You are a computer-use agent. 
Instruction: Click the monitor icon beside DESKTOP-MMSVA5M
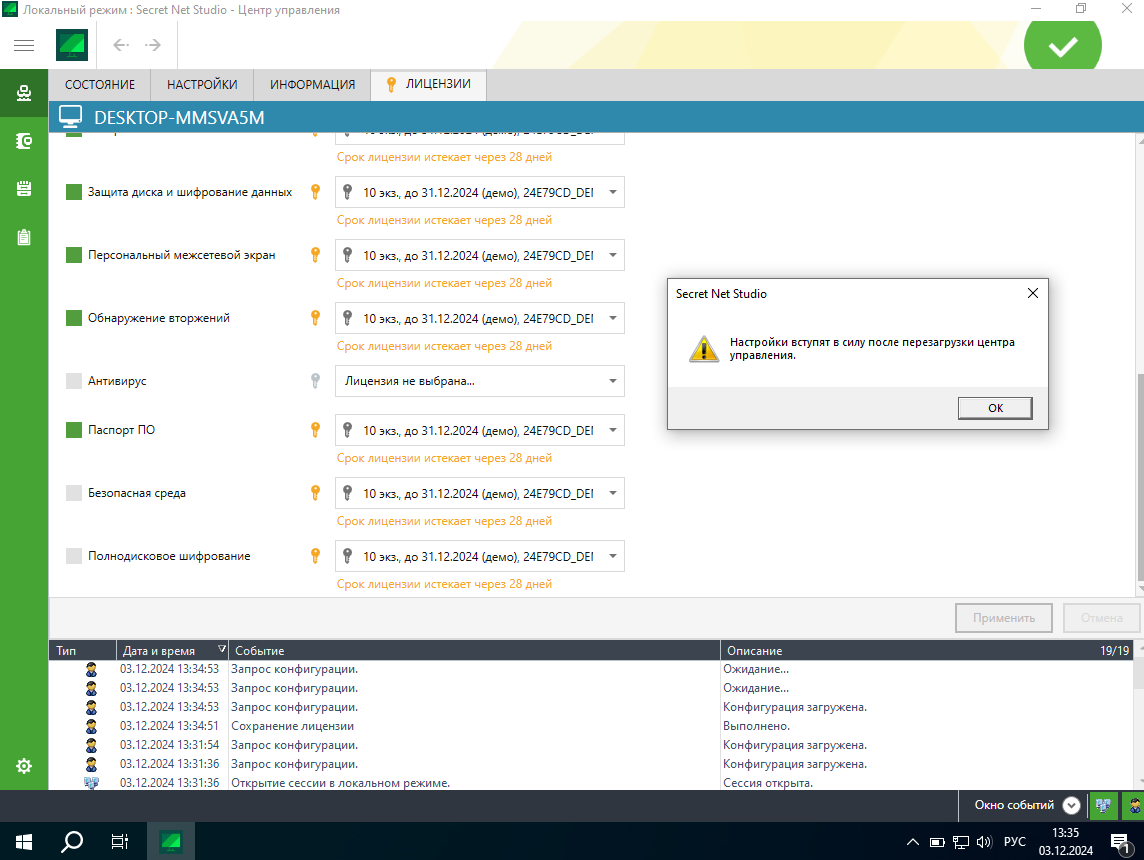point(71,117)
